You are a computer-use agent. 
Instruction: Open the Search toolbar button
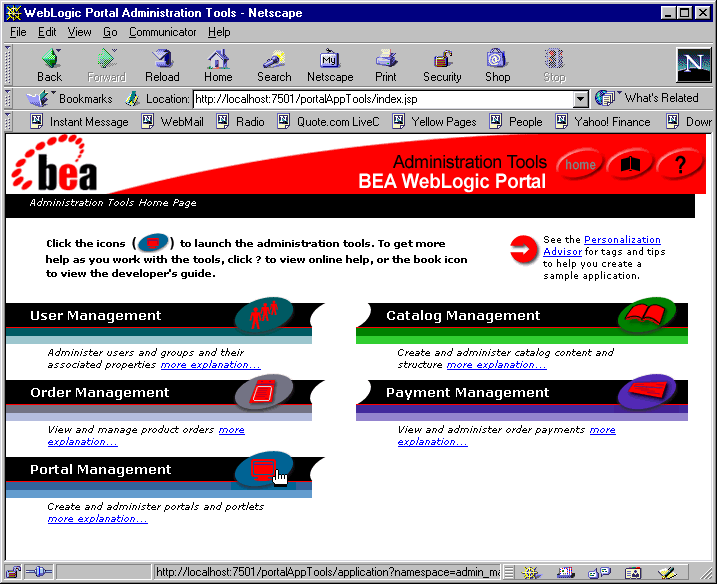tap(274, 65)
